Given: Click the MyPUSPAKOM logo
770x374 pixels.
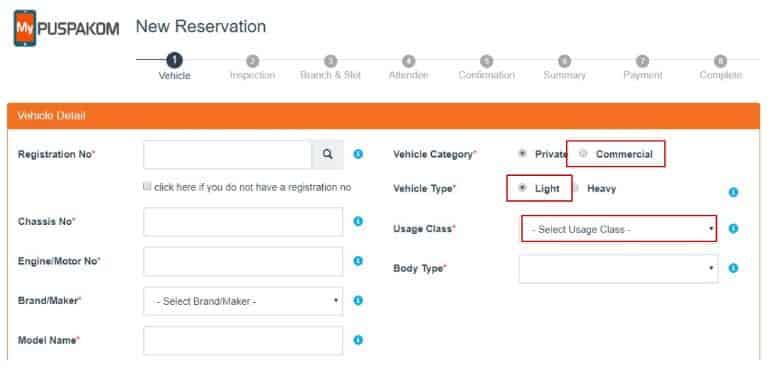Looking at the screenshot, I should tap(66, 28).
